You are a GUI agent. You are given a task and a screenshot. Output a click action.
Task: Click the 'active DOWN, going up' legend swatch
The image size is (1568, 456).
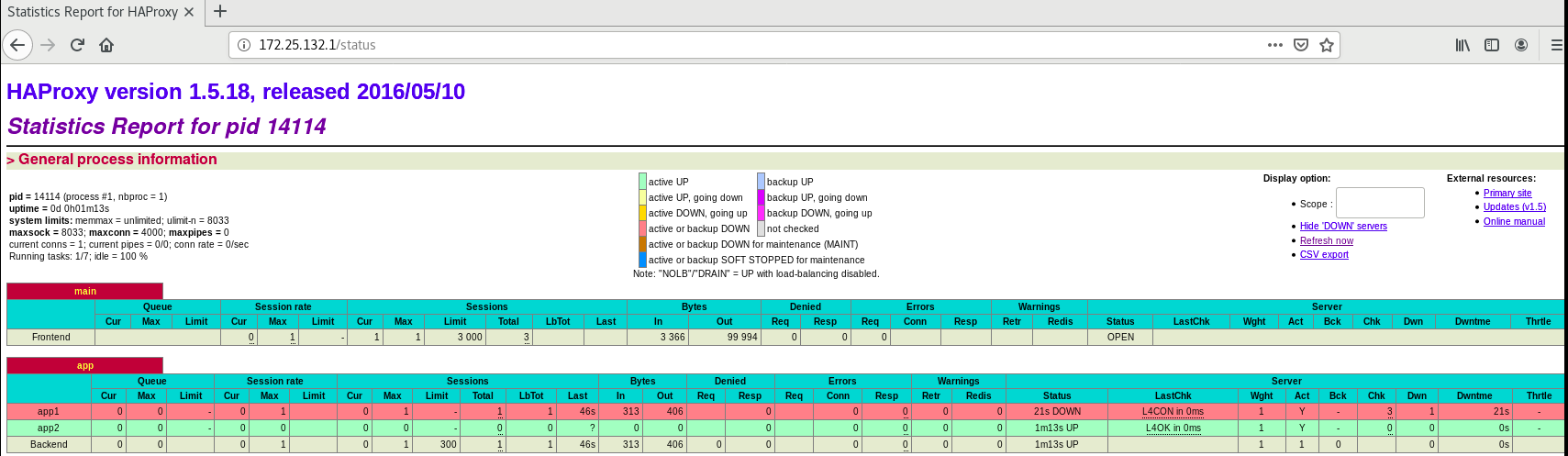642,213
